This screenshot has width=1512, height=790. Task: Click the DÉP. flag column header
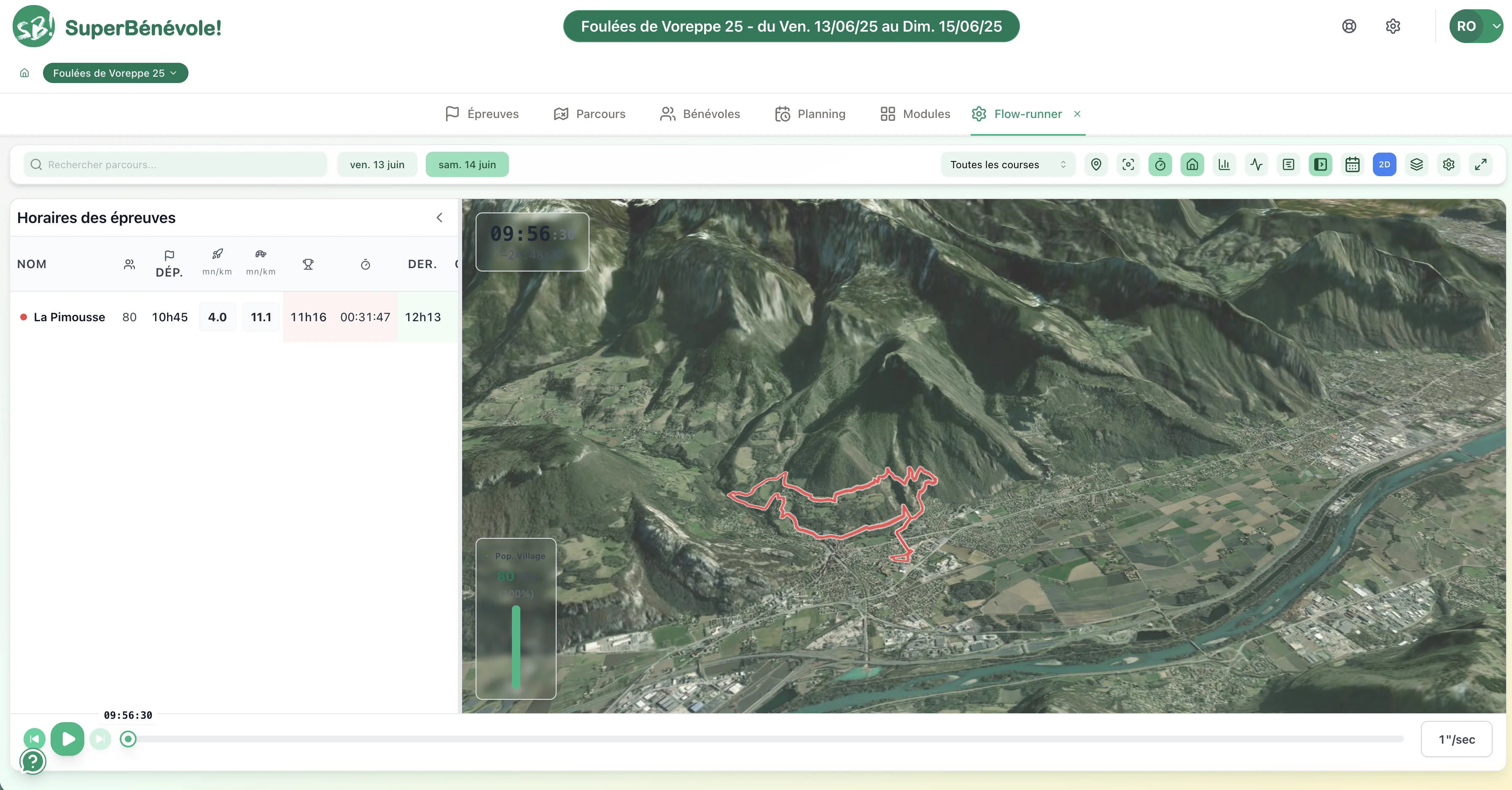[169, 263]
